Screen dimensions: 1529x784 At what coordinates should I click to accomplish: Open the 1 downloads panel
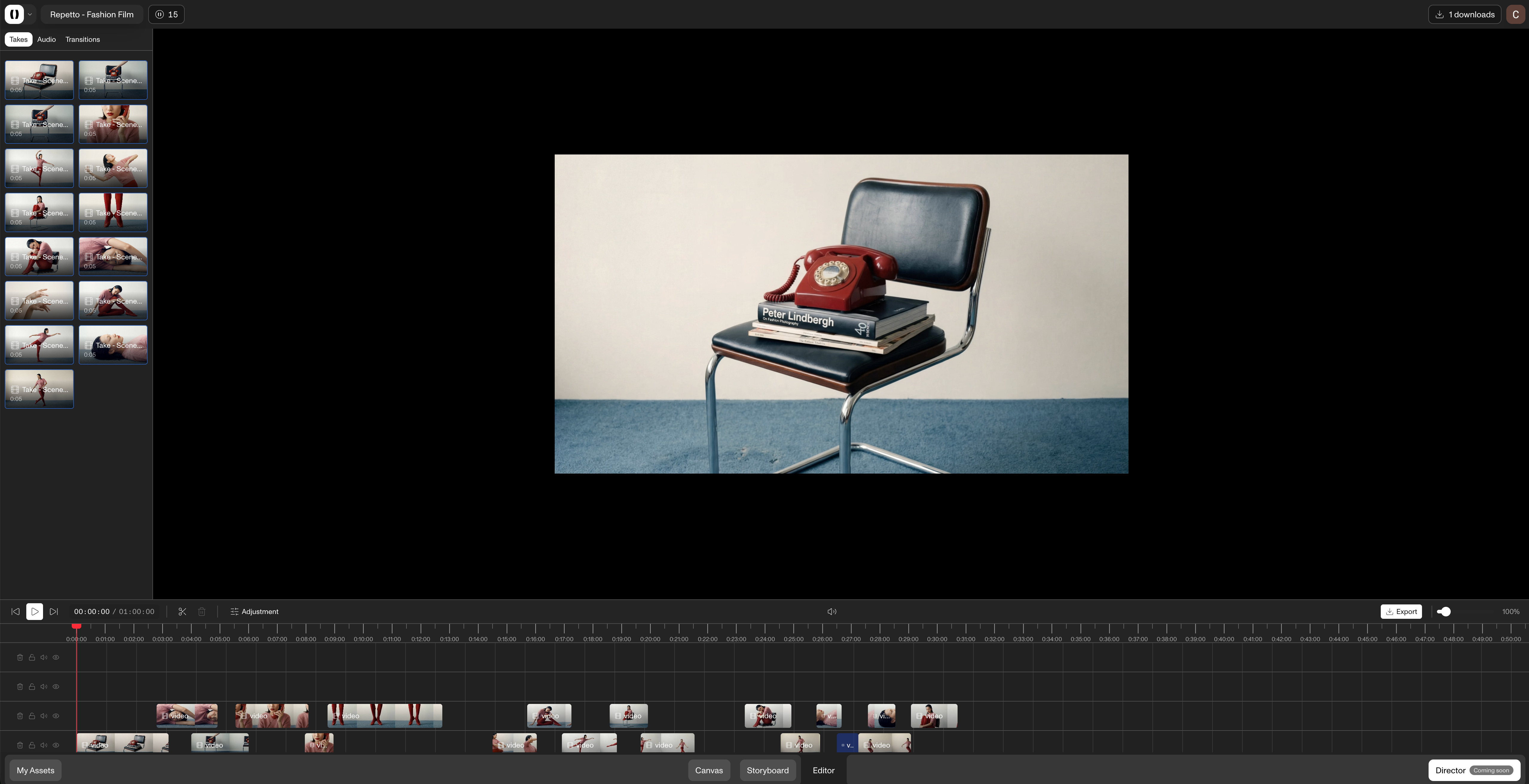(1464, 14)
